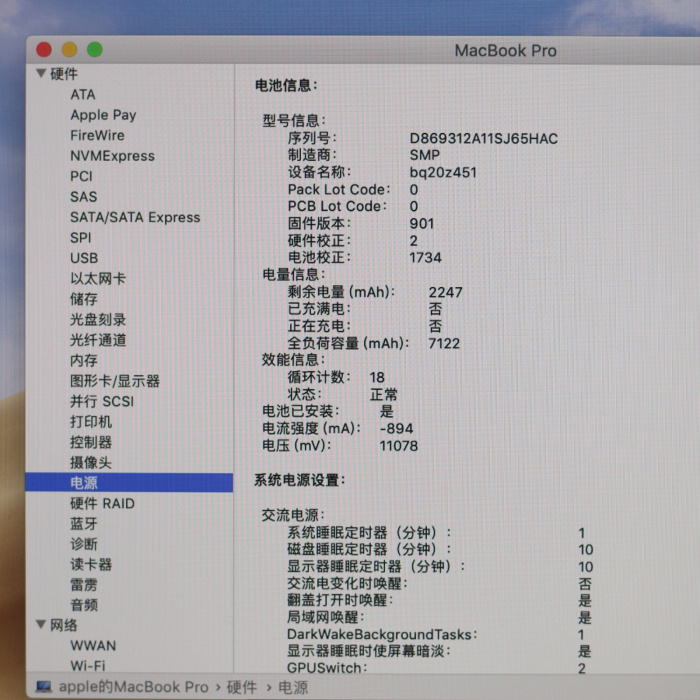The image size is (700, 700).
Task: Click the PCB Lot Code label
Action: (x=337, y=206)
